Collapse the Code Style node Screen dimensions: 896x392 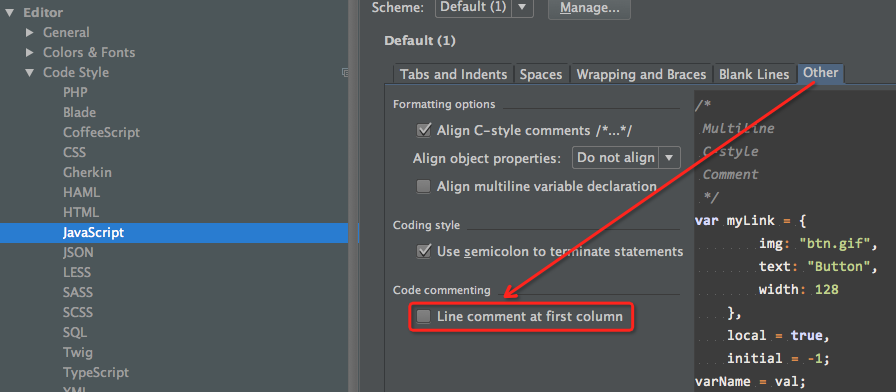30,73
